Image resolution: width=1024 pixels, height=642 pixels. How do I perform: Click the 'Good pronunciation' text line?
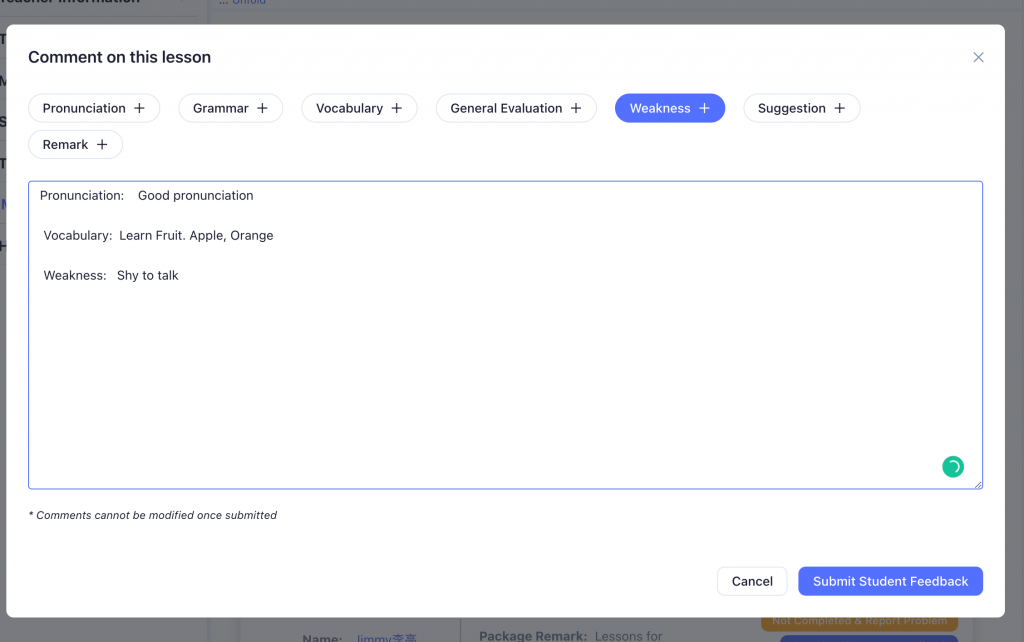pyautogui.click(x=195, y=196)
